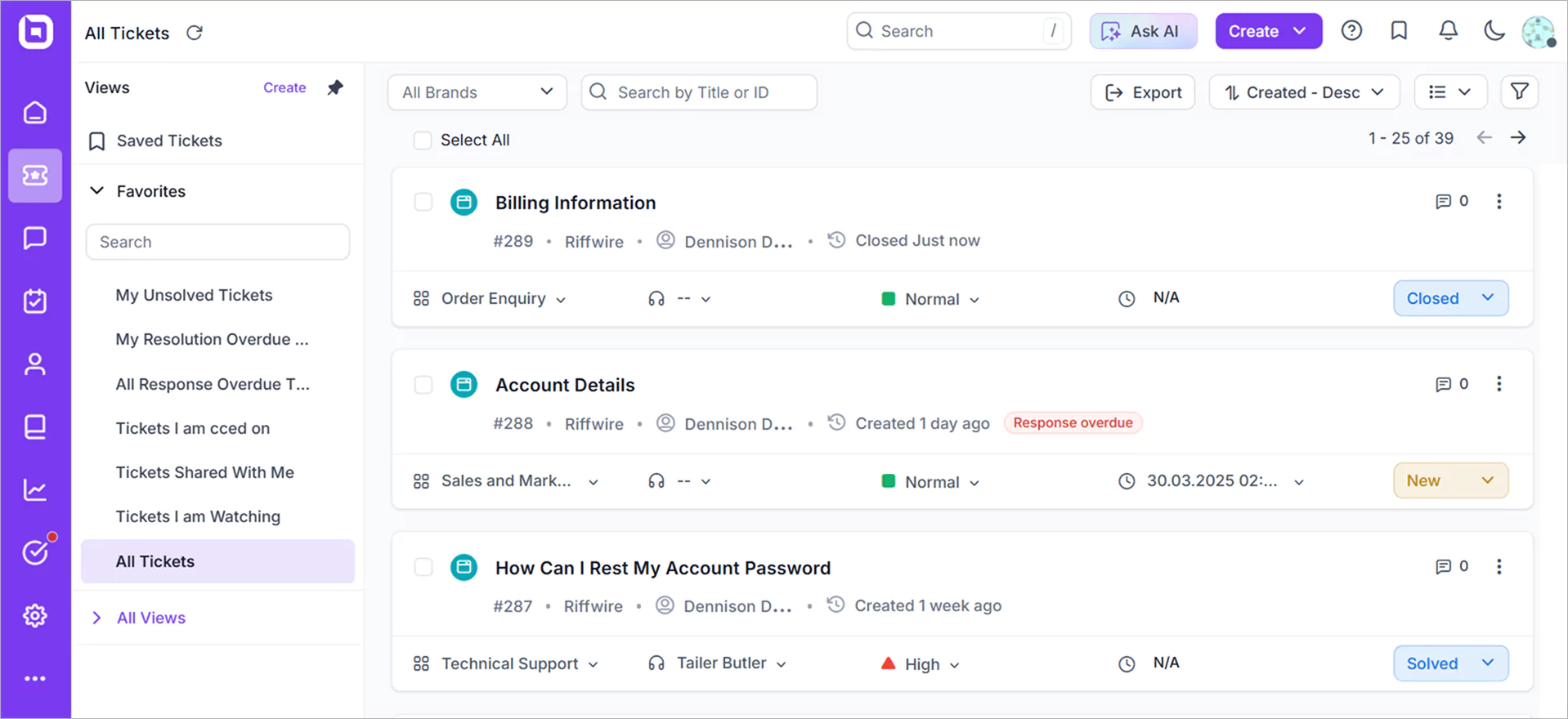The width and height of the screenshot is (1568, 719).
Task: Open the knowledge base book sidebar icon
Action: [35, 426]
